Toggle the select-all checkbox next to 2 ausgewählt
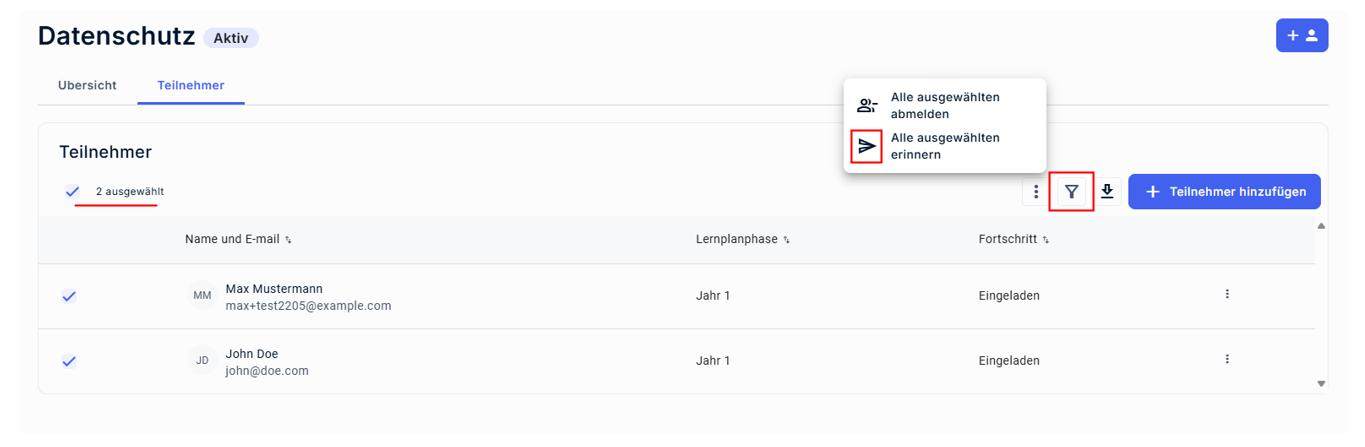Image resolution: width=1365 pixels, height=447 pixels. tap(72, 191)
